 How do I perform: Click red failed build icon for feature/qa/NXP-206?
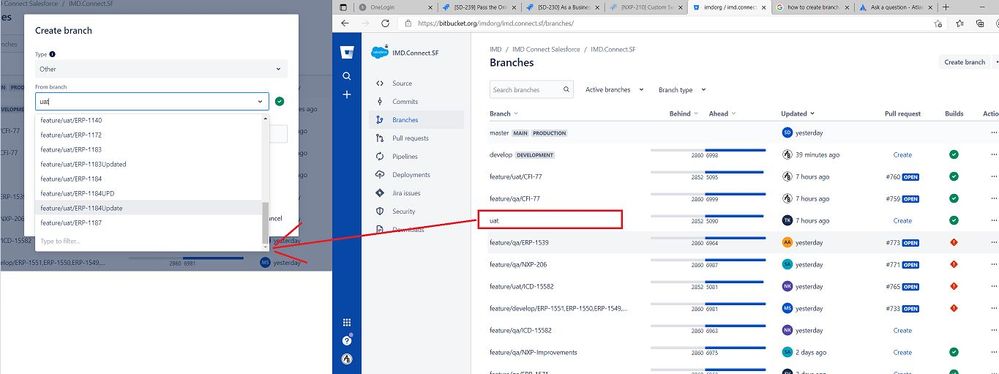pos(954,264)
